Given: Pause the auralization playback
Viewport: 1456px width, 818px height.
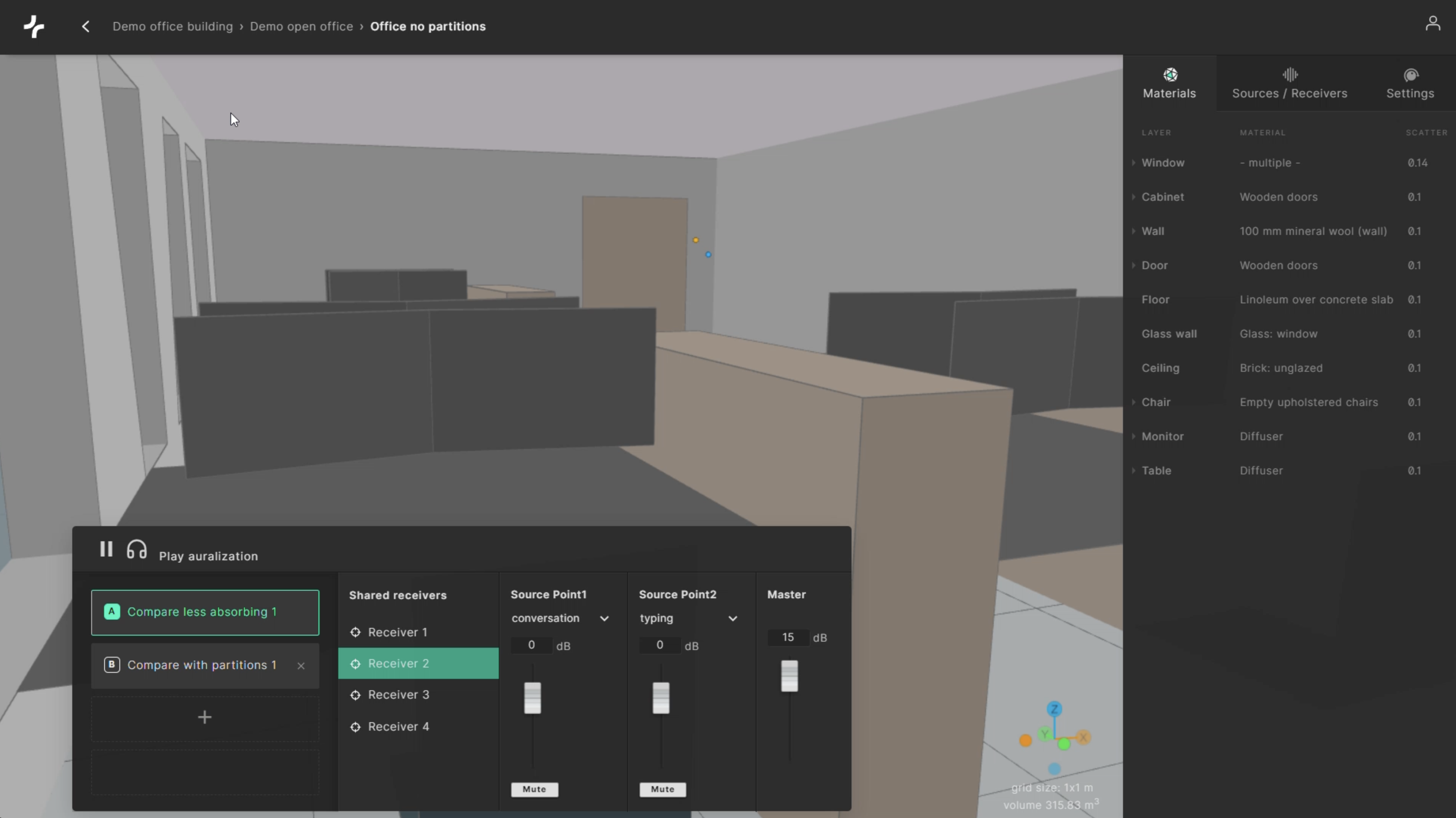Looking at the screenshot, I should 106,549.
